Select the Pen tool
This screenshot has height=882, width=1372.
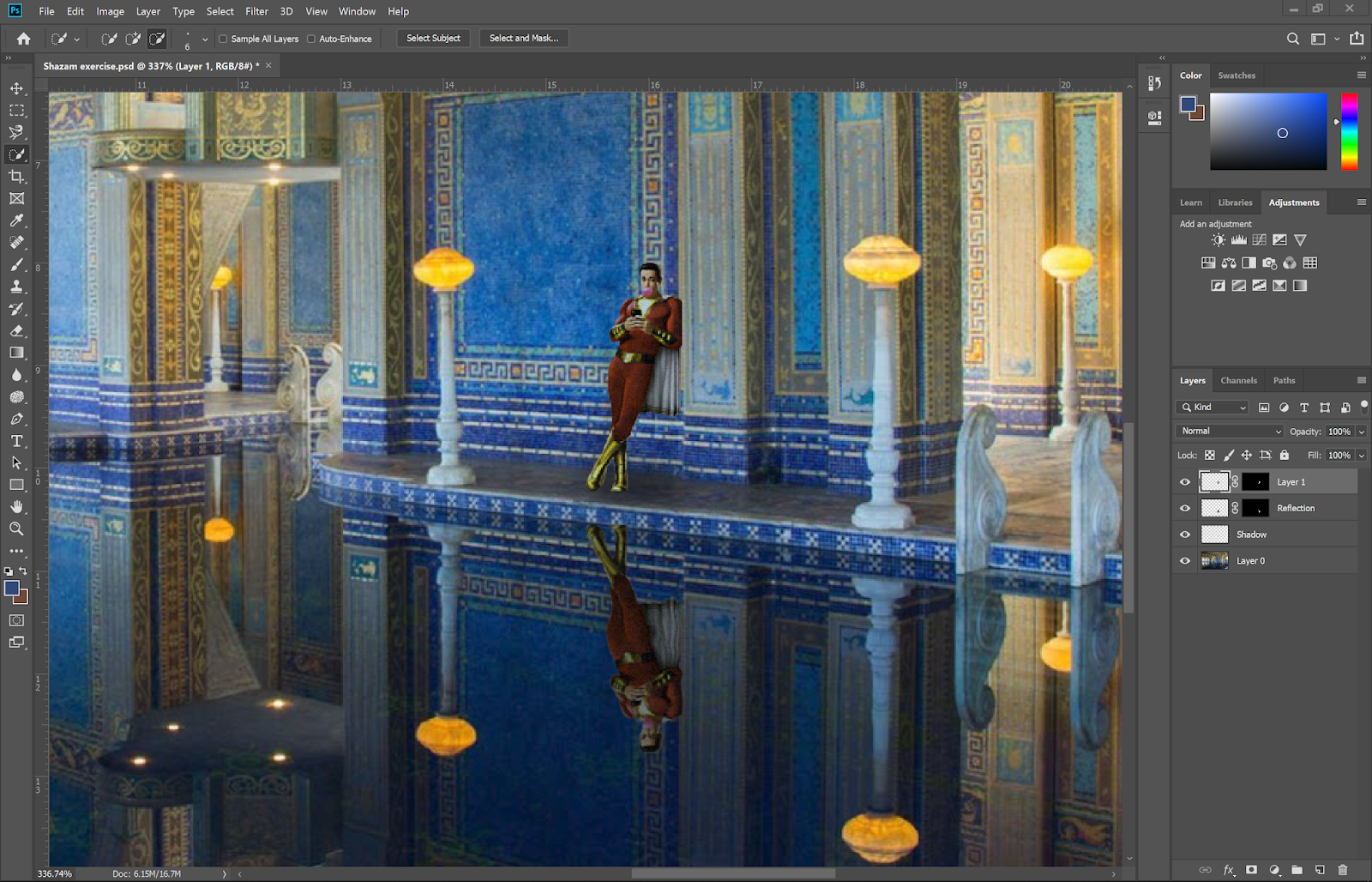16,419
